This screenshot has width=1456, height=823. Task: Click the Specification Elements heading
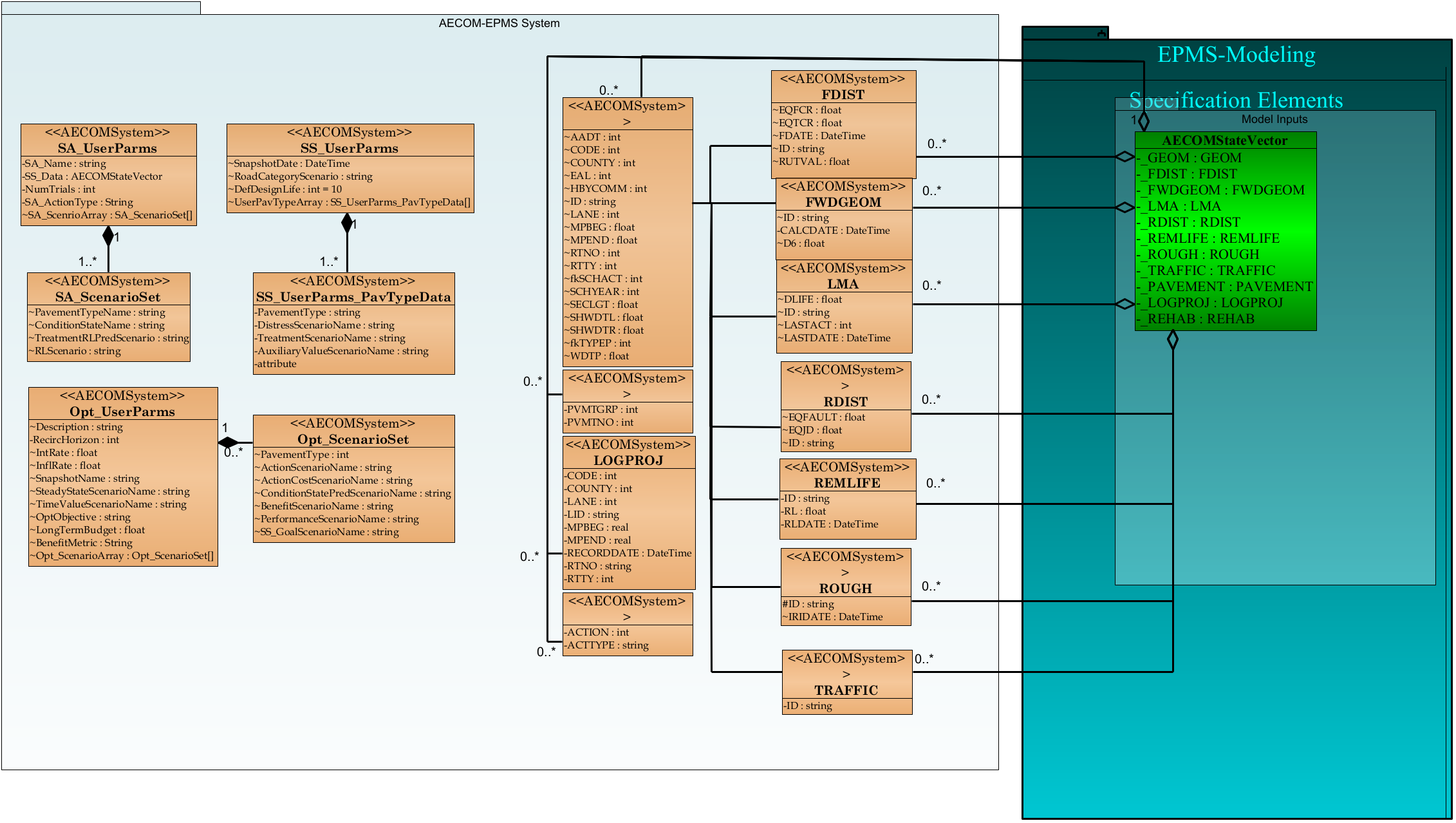(1236, 100)
